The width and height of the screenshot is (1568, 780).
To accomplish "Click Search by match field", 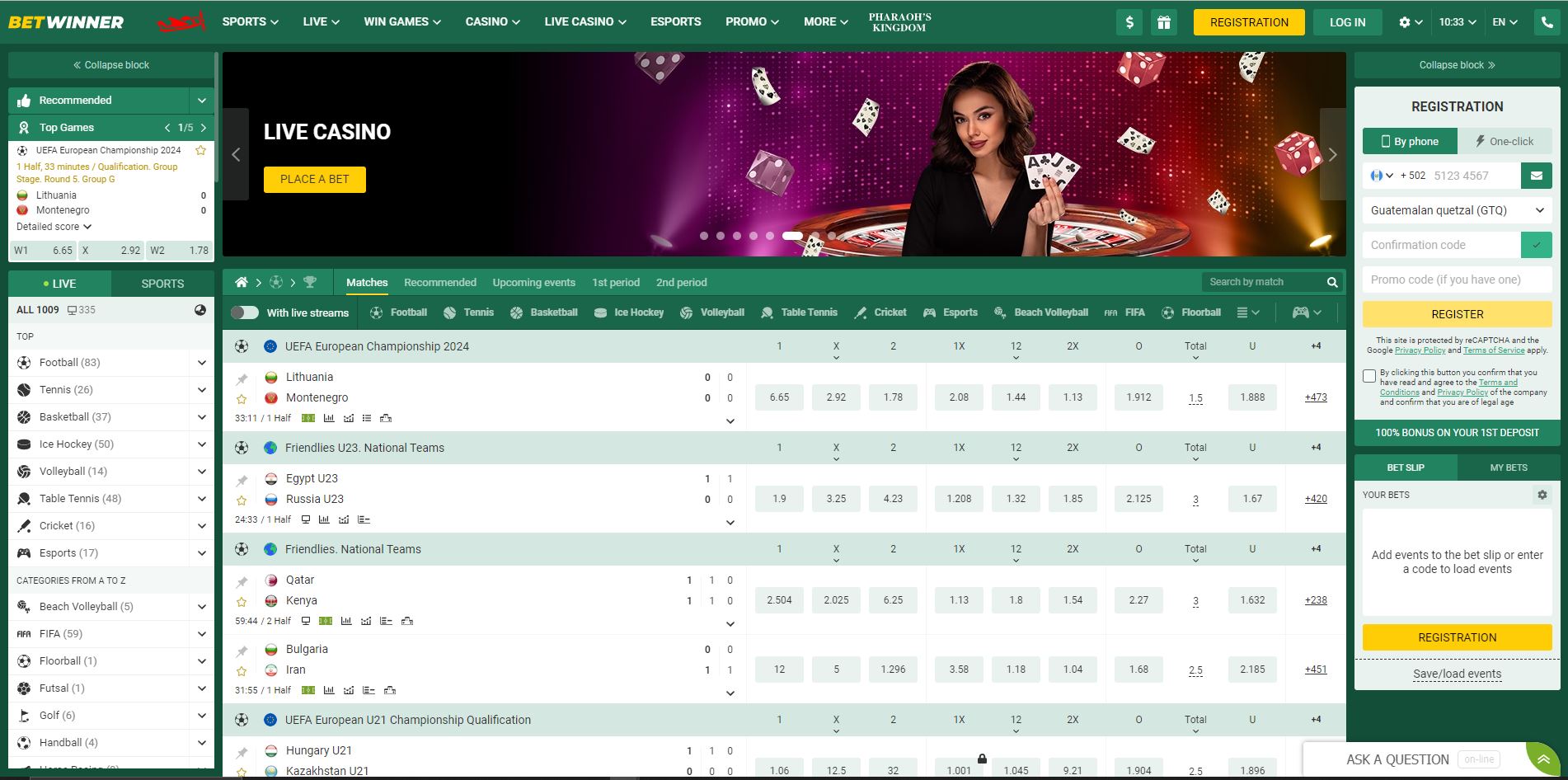I will [x=1262, y=282].
